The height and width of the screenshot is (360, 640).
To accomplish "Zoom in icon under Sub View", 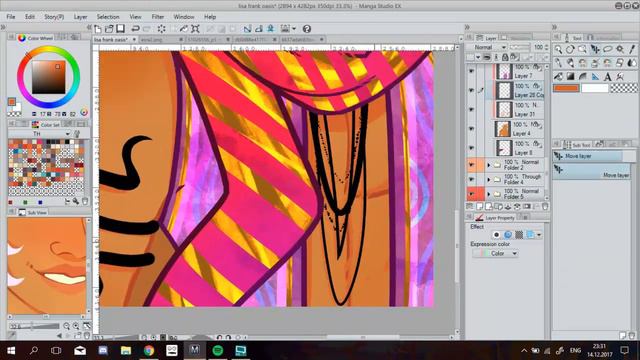I will [x=76, y=326].
